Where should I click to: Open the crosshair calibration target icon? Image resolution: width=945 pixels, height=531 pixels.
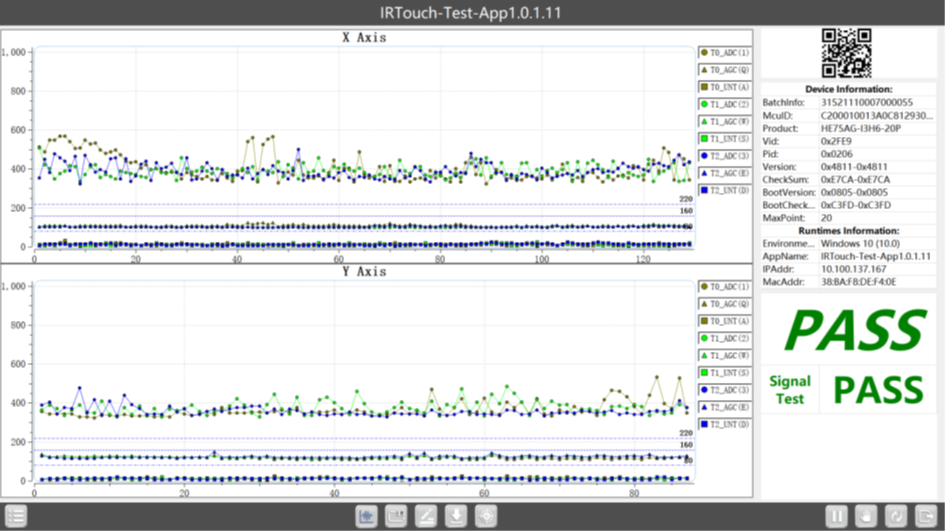coord(487,516)
